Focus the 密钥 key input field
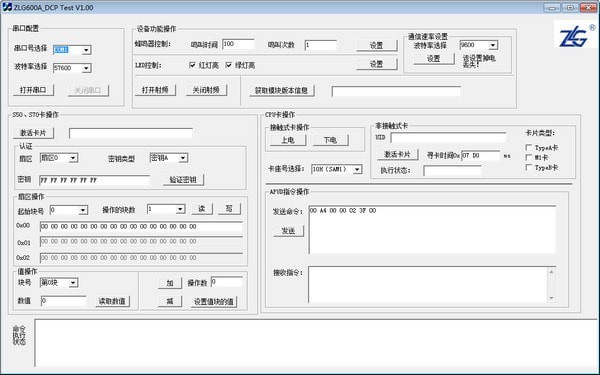This screenshot has width=600, height=375. point(95,180)
